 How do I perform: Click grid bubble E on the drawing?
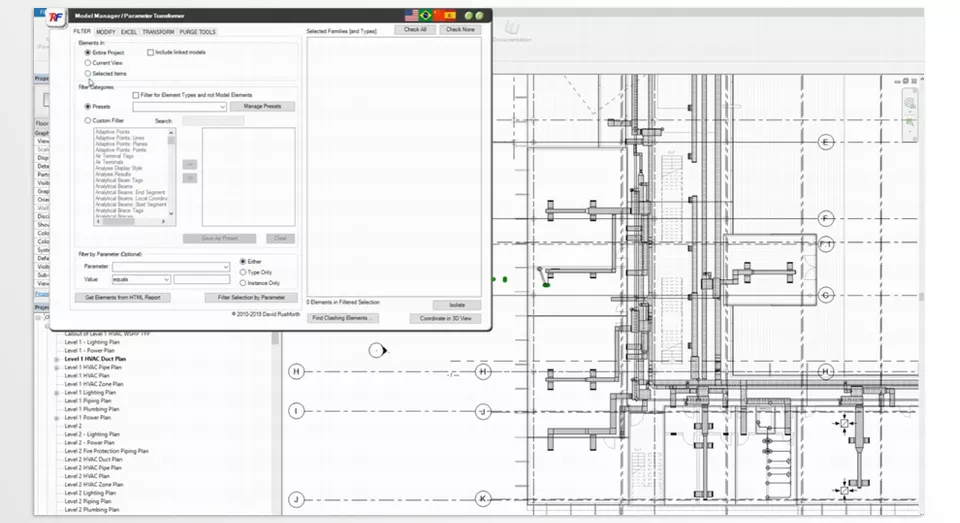pos(825,142)
